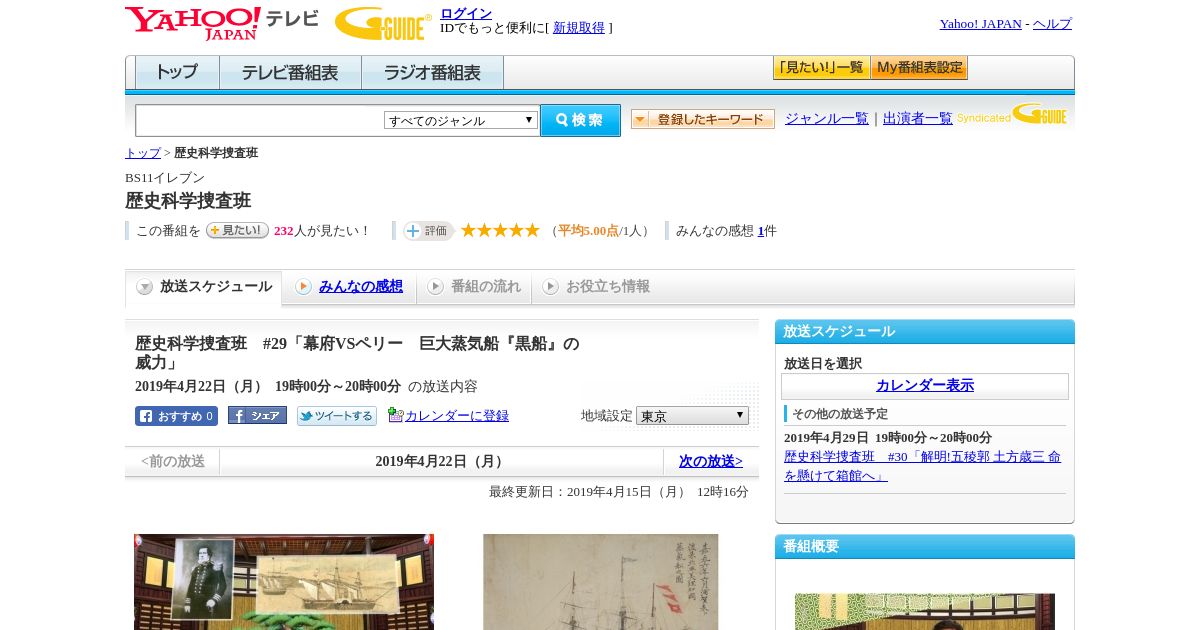Open the ヘルプ link
This screenshot has width=1200, height=630.
tap(1052, 24)
